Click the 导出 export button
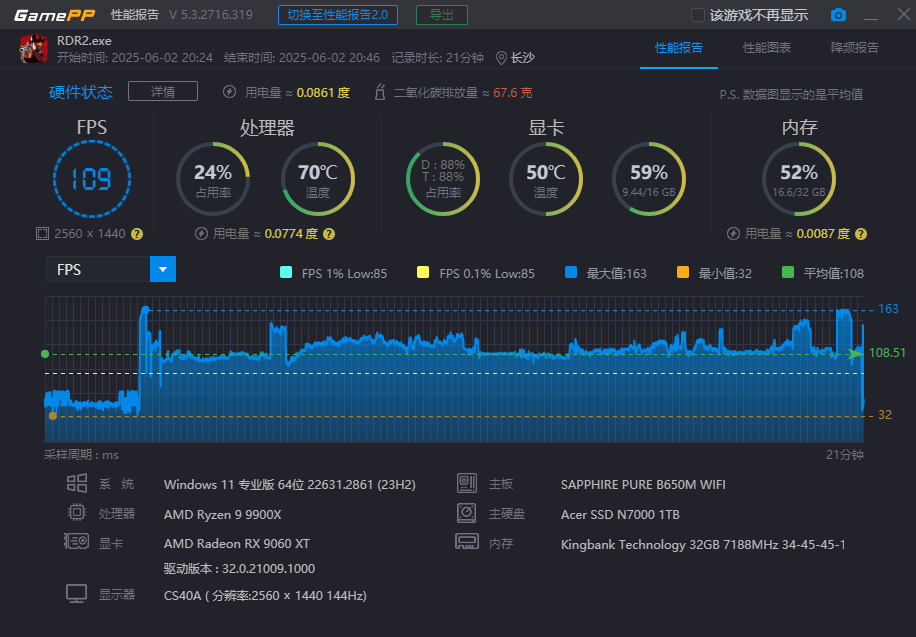The width and height of the screenshot is (916, 637). (x=442, y=15)
